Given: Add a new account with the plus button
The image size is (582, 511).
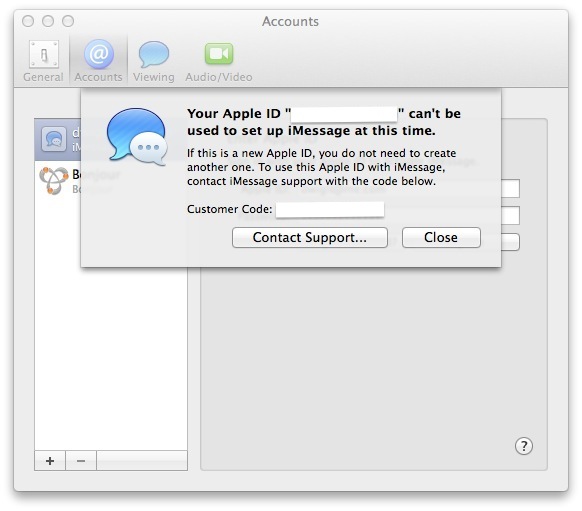Looking at the screenshot, I should pos(50,461).
